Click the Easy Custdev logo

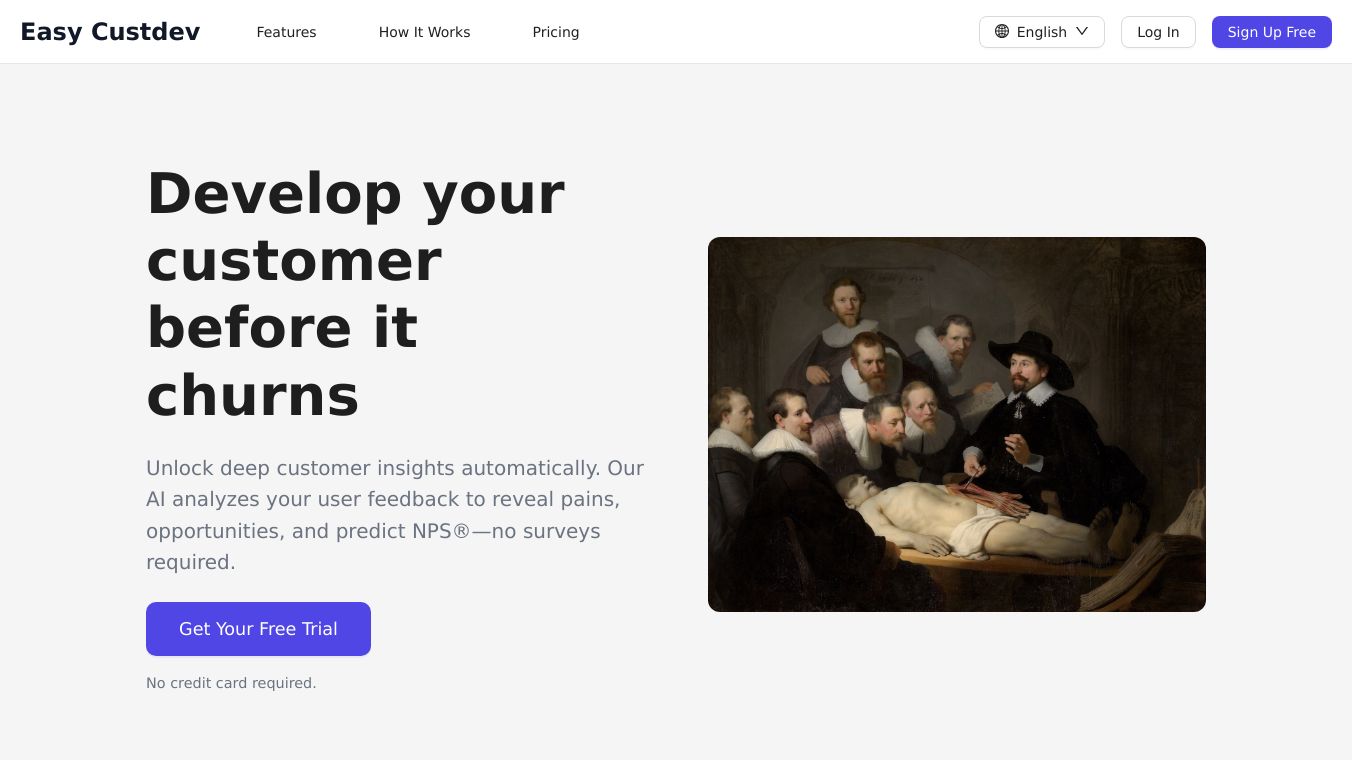coord(110,32)
